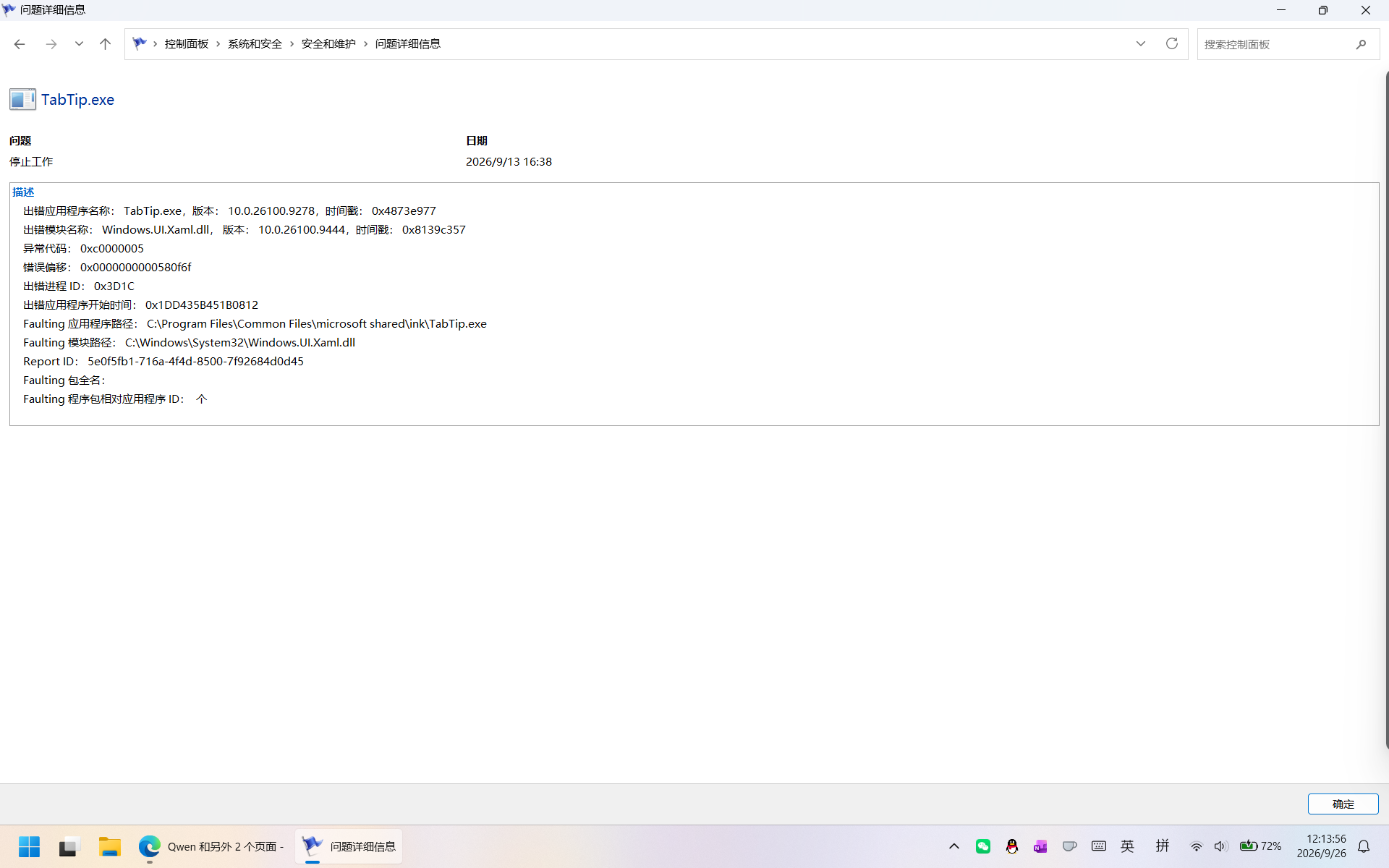
Task: Open Wi-Fi network tray icon
Action: (1197, 846)
